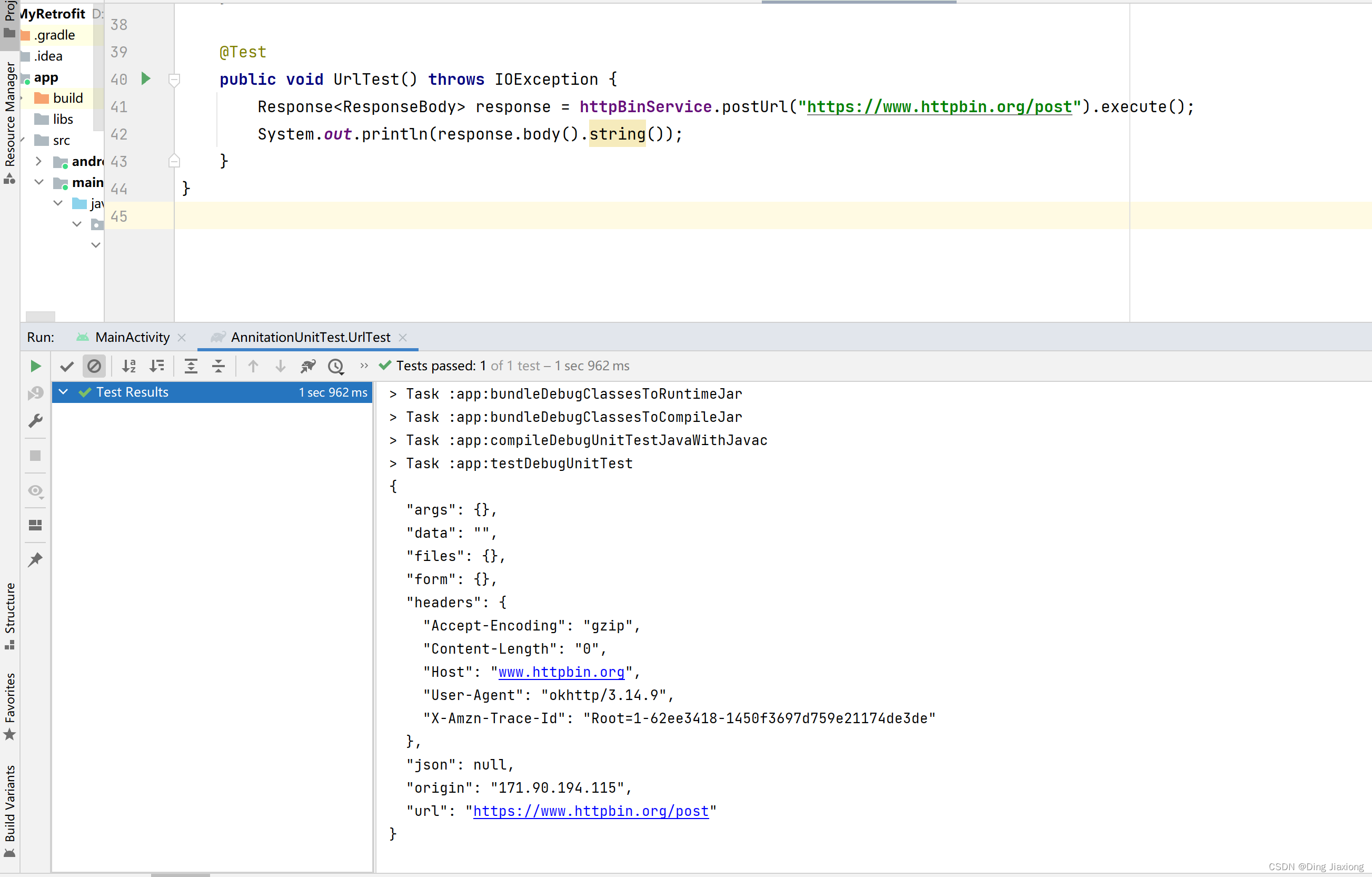1372x877 pixels.
Task: Run UrlTest from the gutter run icon
Action: click(x=146, y=78)
